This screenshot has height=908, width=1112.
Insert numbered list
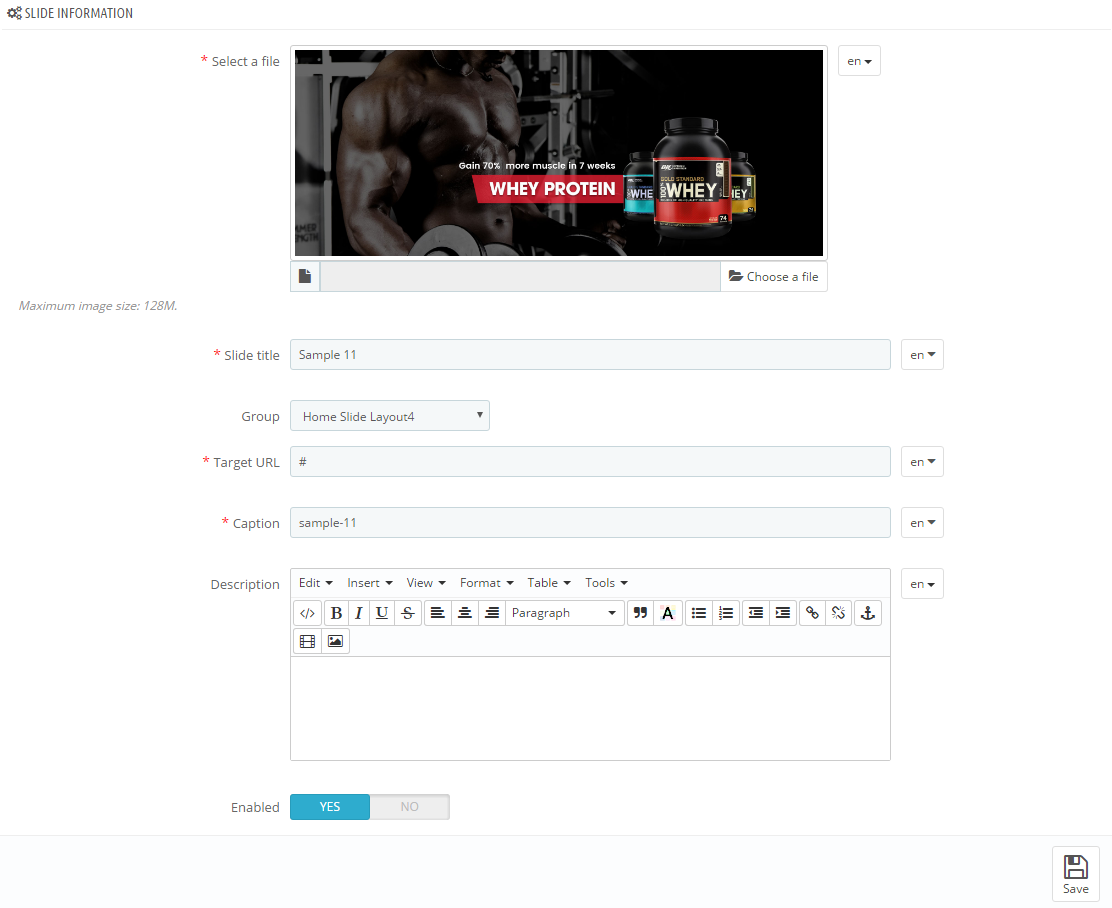[725, 613]
